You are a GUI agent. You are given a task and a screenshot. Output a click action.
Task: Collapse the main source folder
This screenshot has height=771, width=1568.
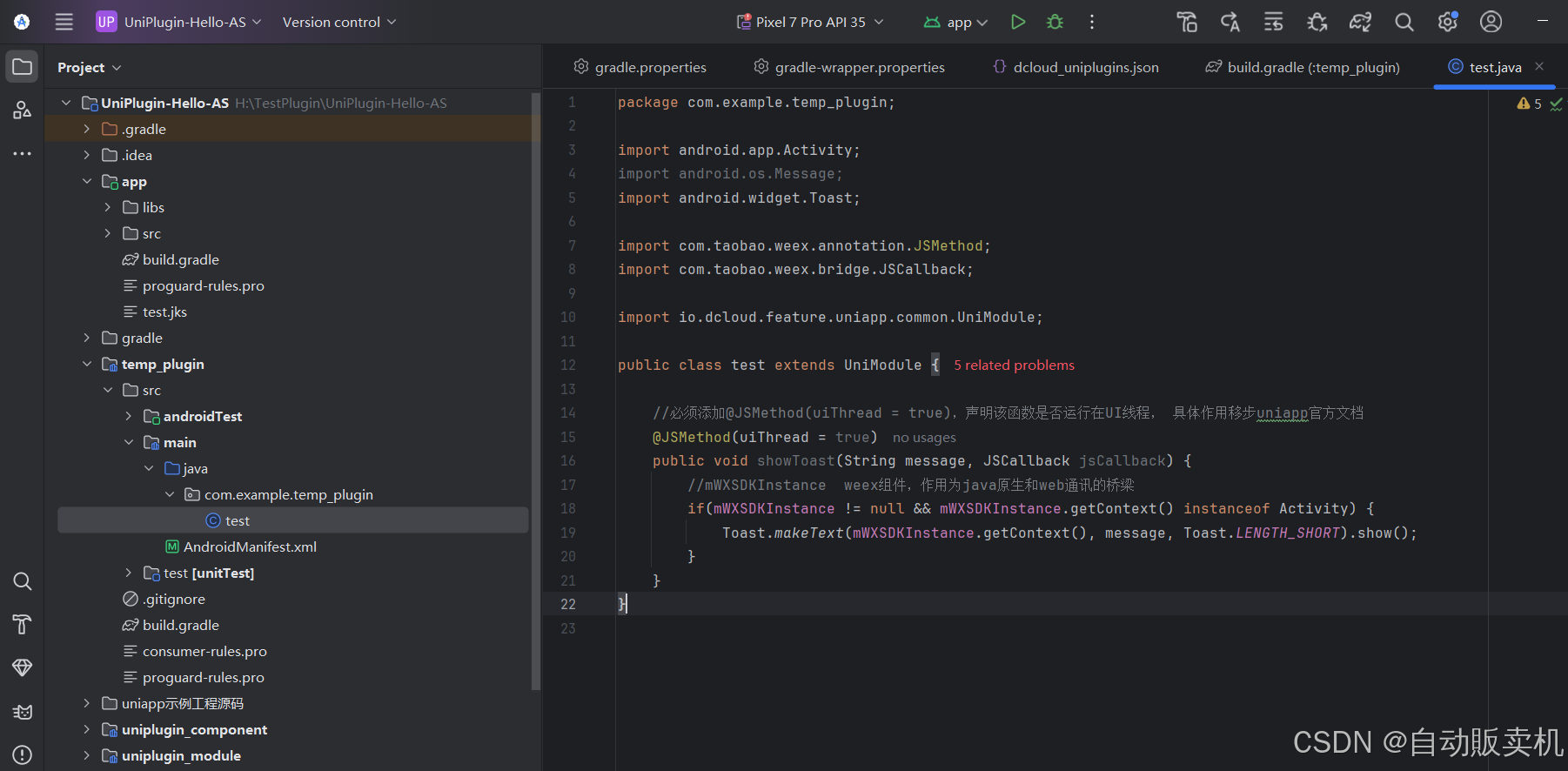pyautogui.click(x=128, y=442)
